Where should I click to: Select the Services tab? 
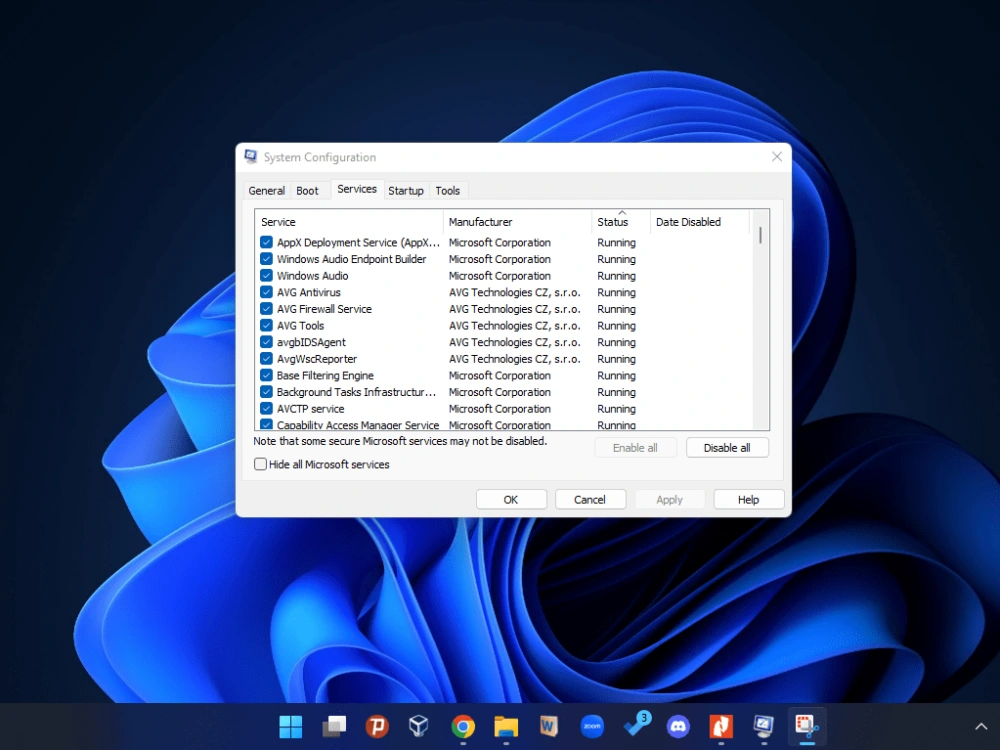click(357, 189)
